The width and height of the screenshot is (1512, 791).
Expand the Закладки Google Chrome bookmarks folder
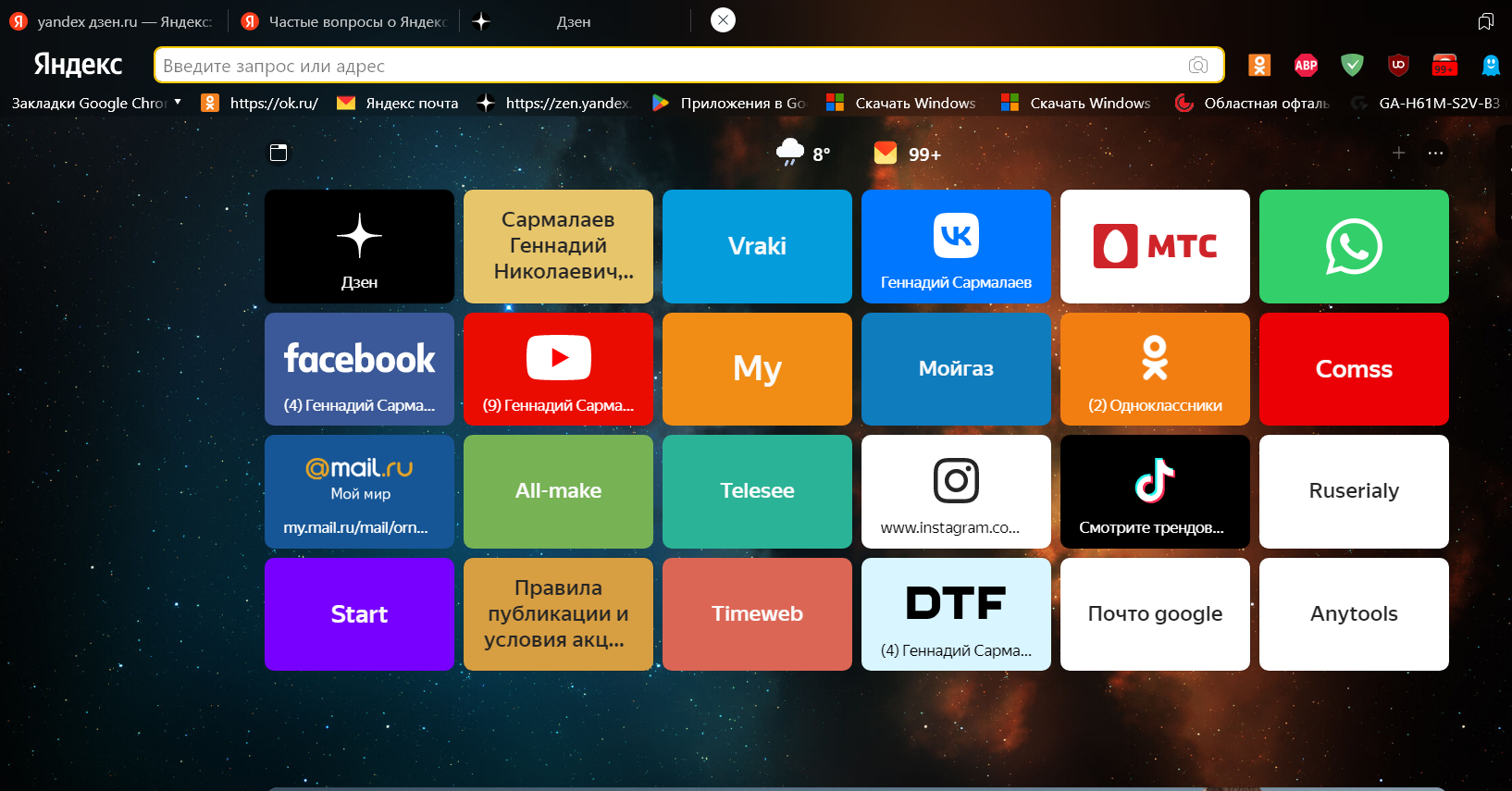[x=96, y=103]
